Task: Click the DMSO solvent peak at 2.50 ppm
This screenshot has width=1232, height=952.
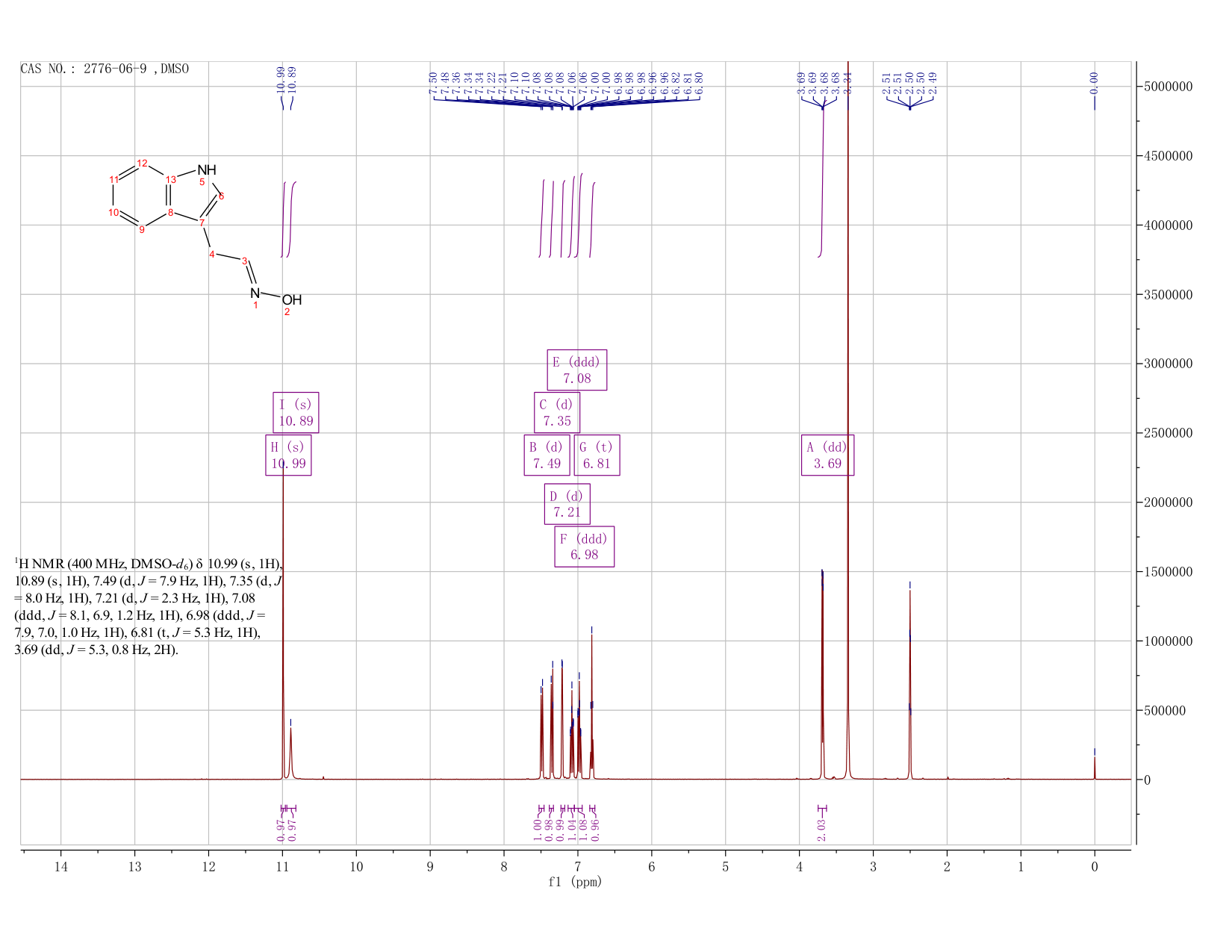Action: pos(909,679)
